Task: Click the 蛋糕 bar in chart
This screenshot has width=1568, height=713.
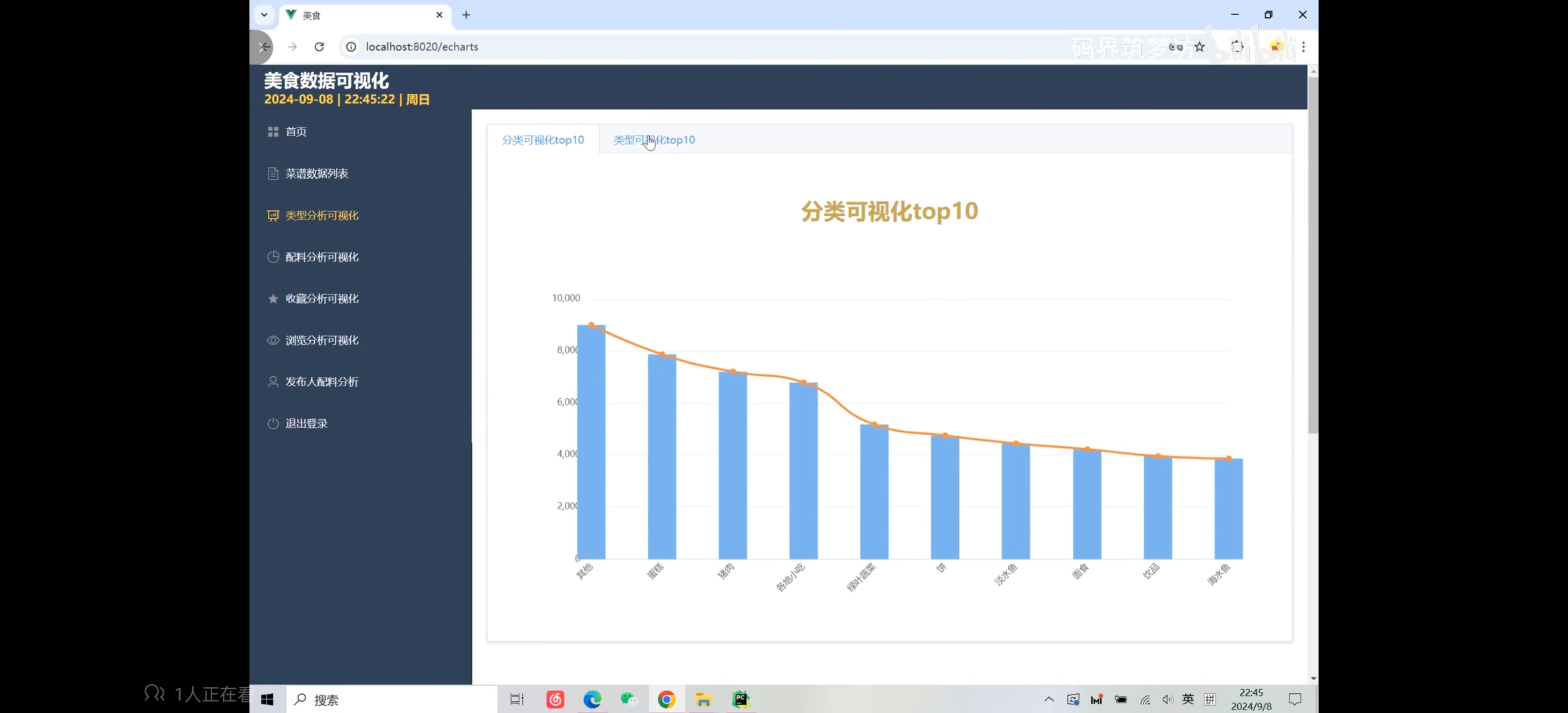Action: pyautogui.click(x=662, y=457)
